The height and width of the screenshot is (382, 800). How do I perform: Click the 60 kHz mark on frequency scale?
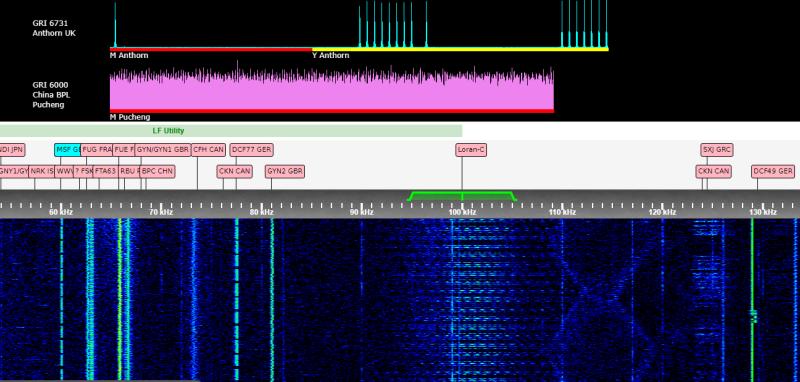point(61,212)
